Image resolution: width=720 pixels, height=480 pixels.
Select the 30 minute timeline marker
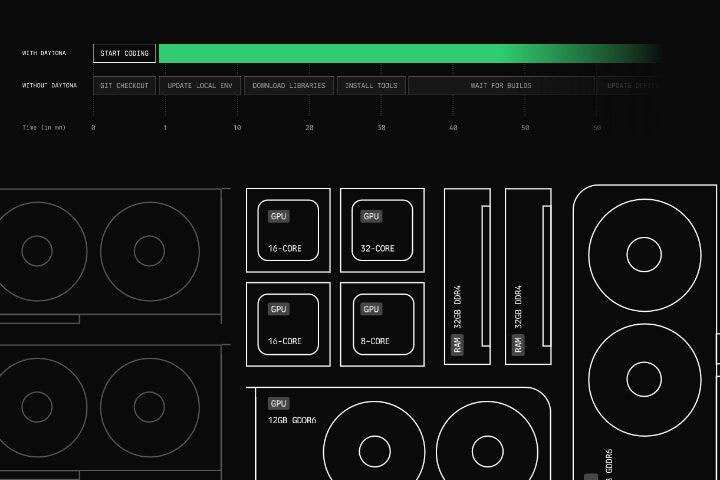[381, 128]
